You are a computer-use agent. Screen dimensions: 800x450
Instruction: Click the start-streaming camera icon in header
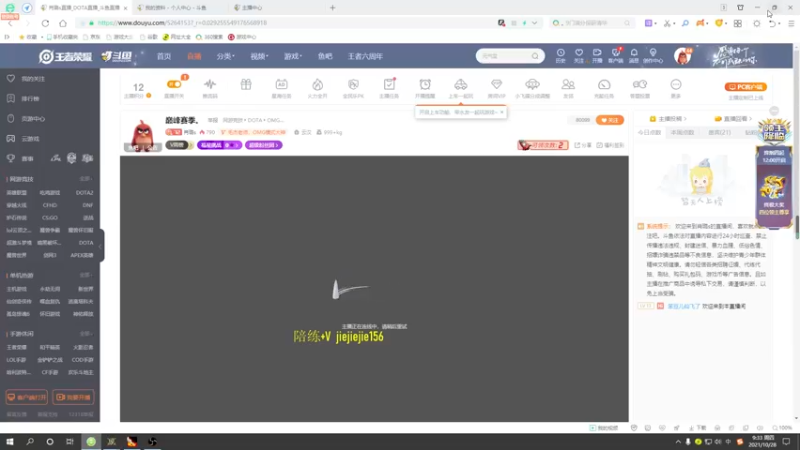[x=597, y=53]
